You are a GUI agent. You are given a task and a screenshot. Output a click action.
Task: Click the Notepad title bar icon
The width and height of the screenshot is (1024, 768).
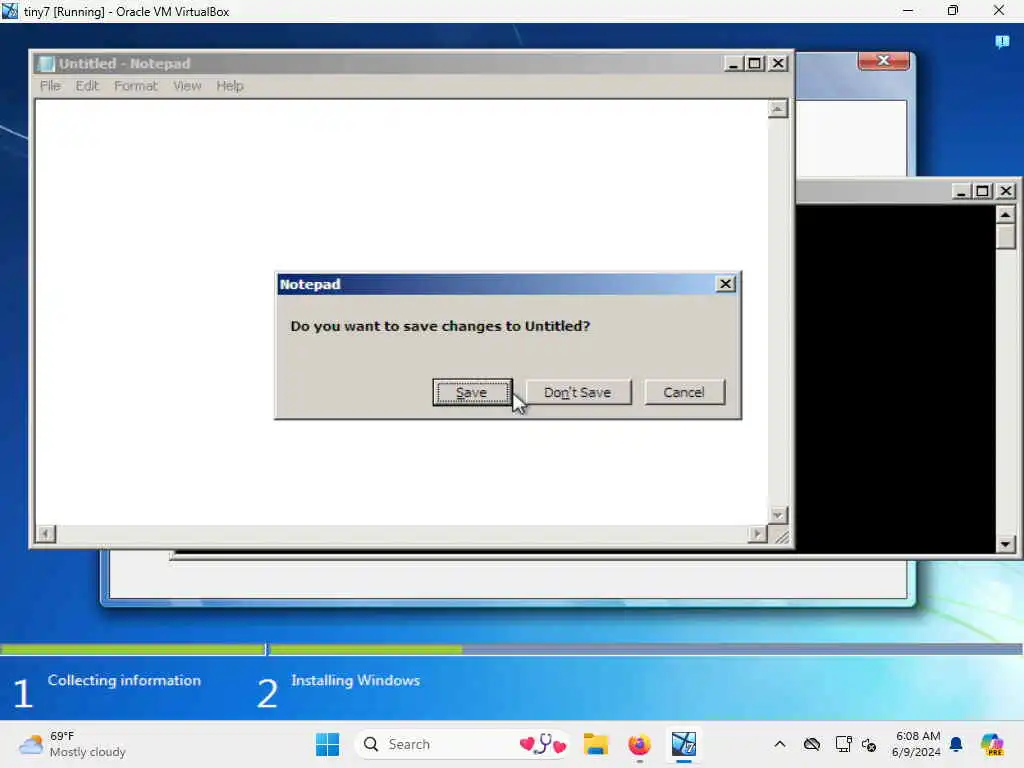point(46,63)
